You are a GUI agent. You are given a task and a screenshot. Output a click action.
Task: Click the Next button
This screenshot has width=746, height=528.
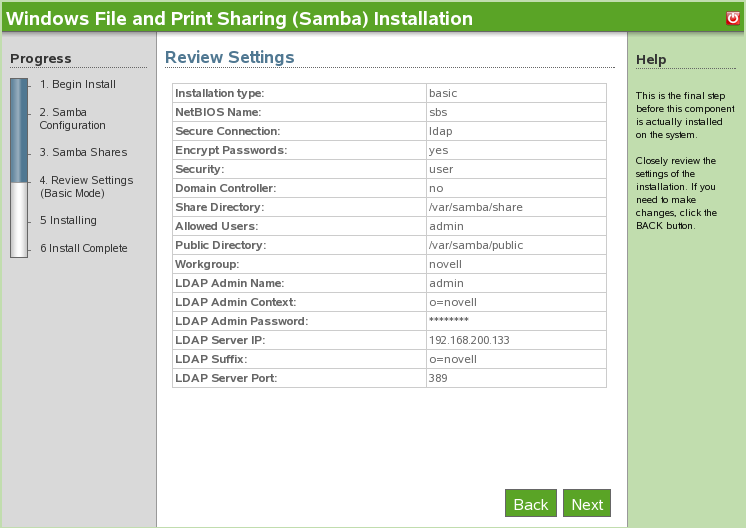coord(587,504)
